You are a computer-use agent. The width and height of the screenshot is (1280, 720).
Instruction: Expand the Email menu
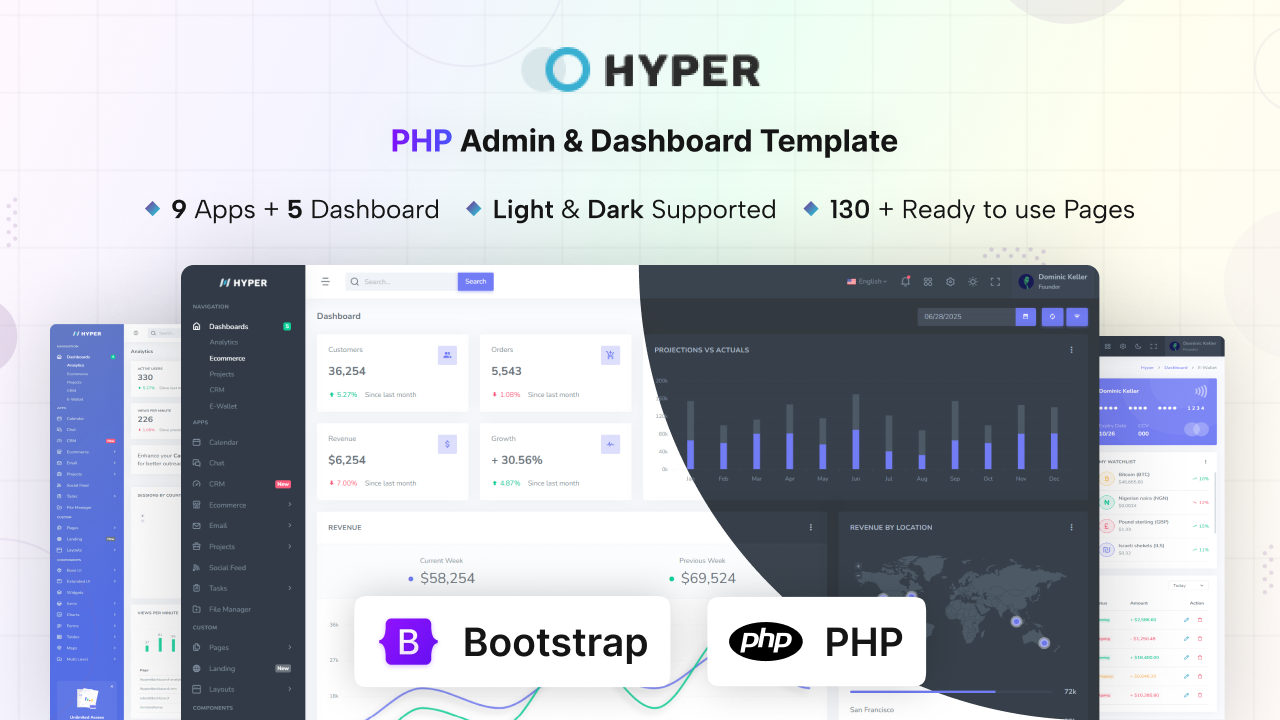tap(243, 526)
